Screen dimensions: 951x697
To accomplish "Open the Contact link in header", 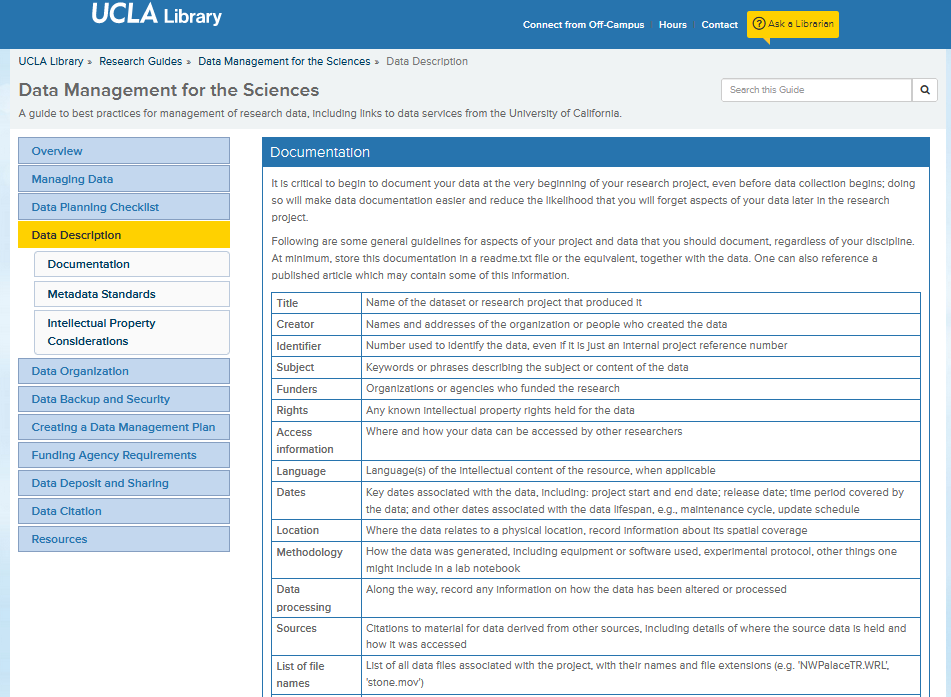I will coord(719,25).
